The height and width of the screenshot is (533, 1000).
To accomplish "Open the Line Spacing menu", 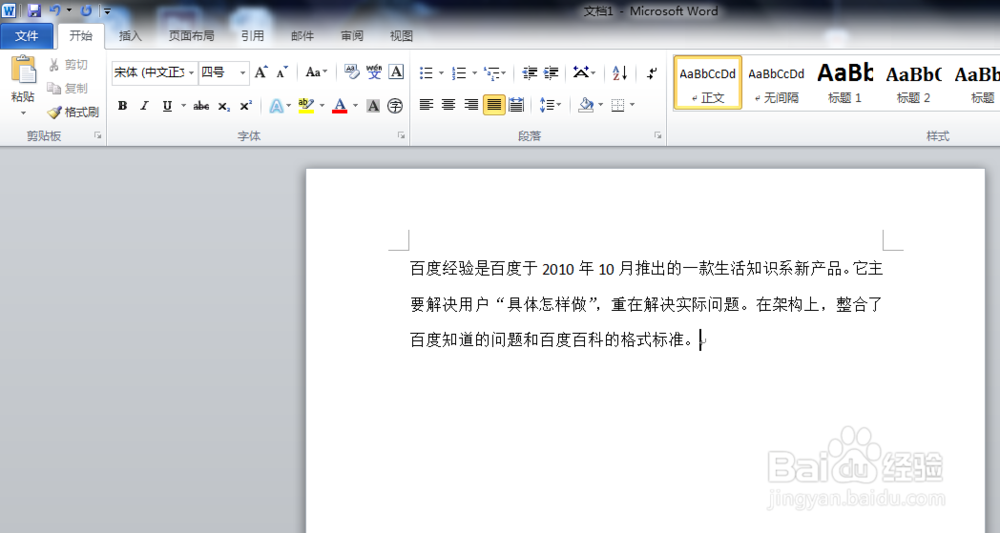I will pyautogui.click(x=550, y=105).
